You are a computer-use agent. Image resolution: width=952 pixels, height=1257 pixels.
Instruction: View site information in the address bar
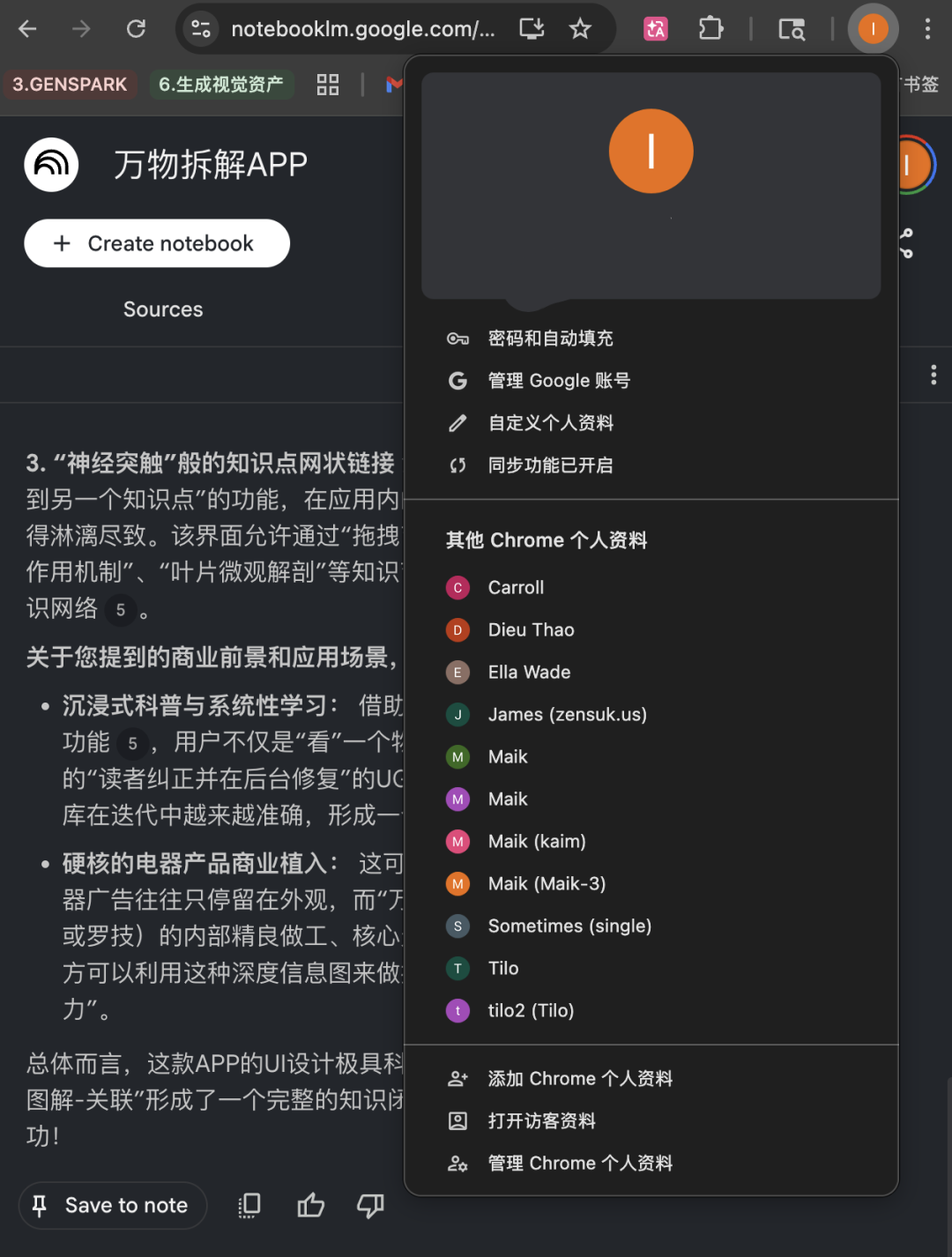(201, 29)
